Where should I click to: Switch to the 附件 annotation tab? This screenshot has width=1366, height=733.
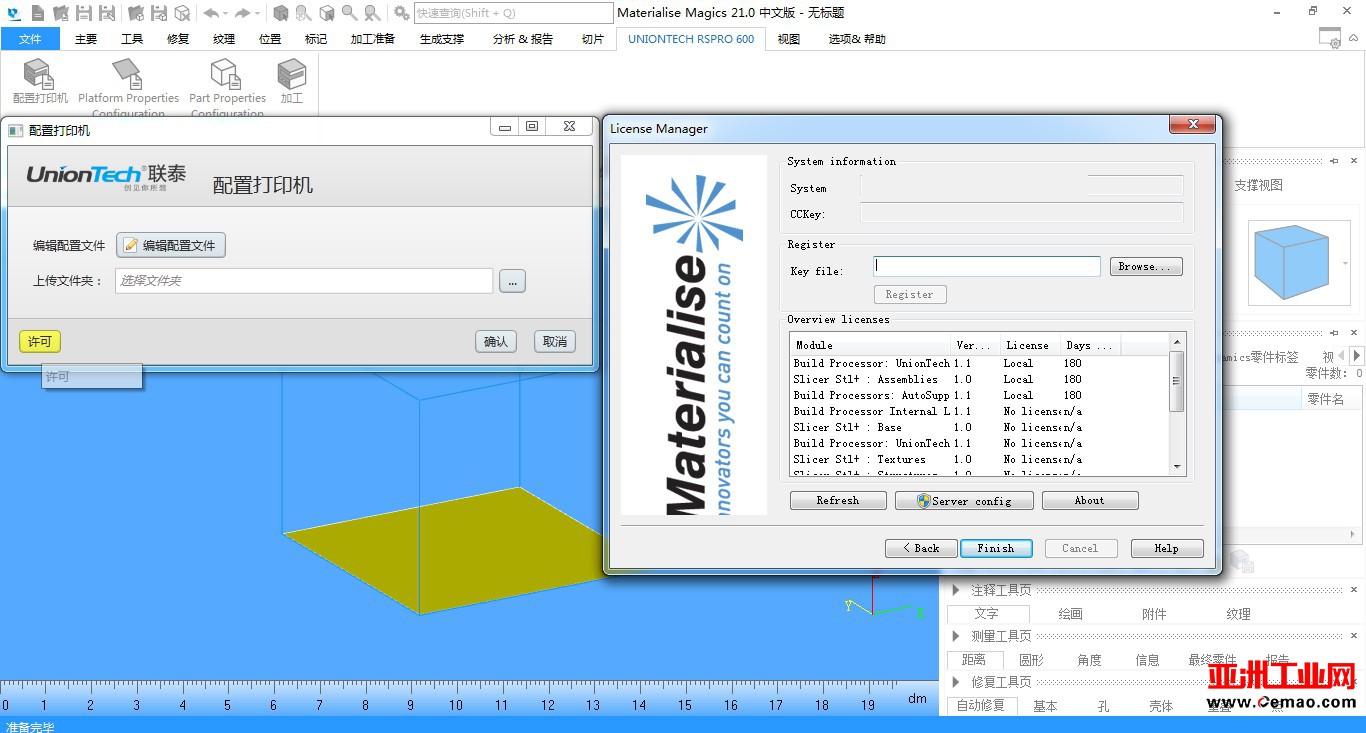click(x=1154, y=614)
